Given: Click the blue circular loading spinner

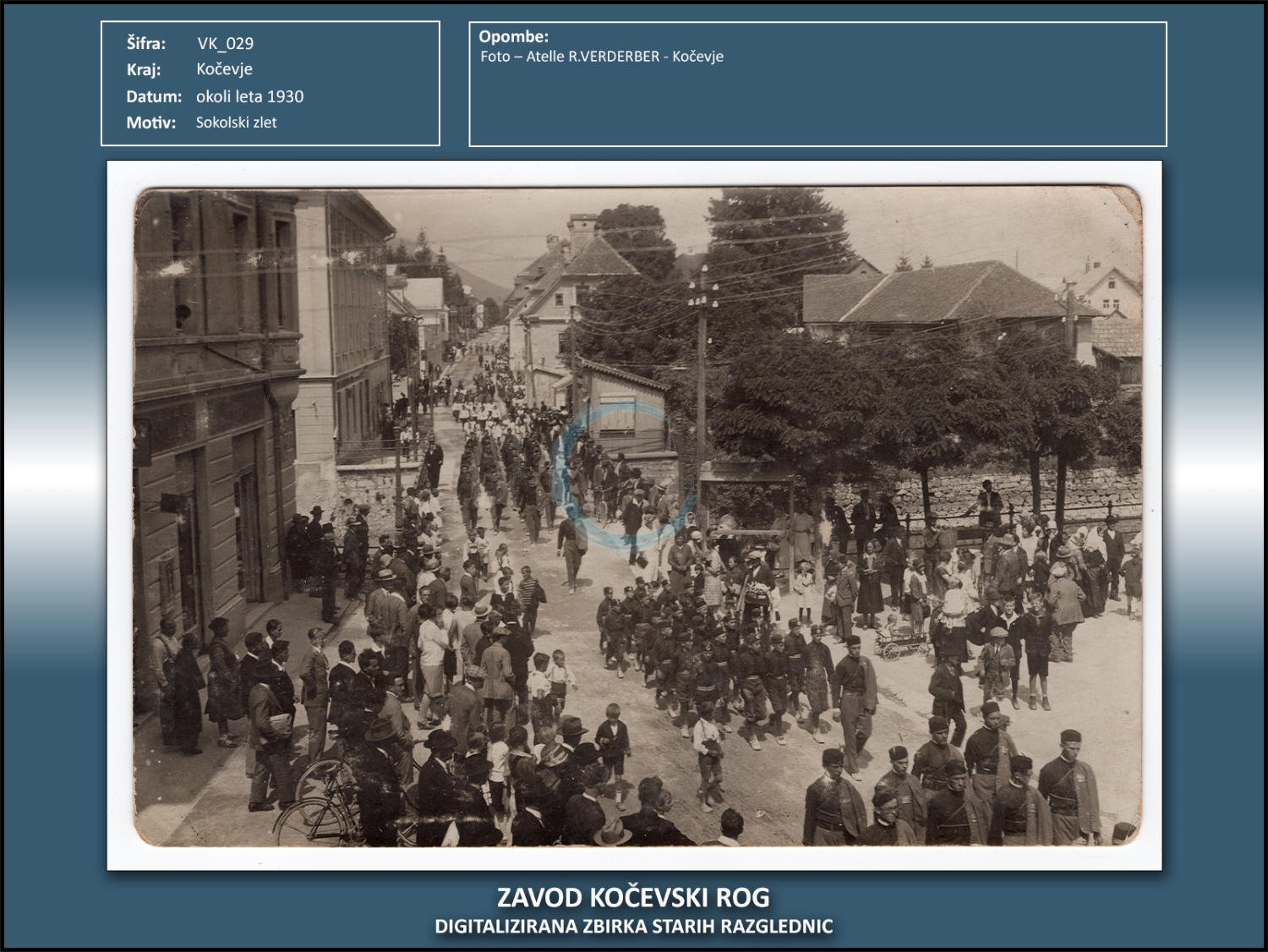Looking at the screenshot, I should [623, 475].
